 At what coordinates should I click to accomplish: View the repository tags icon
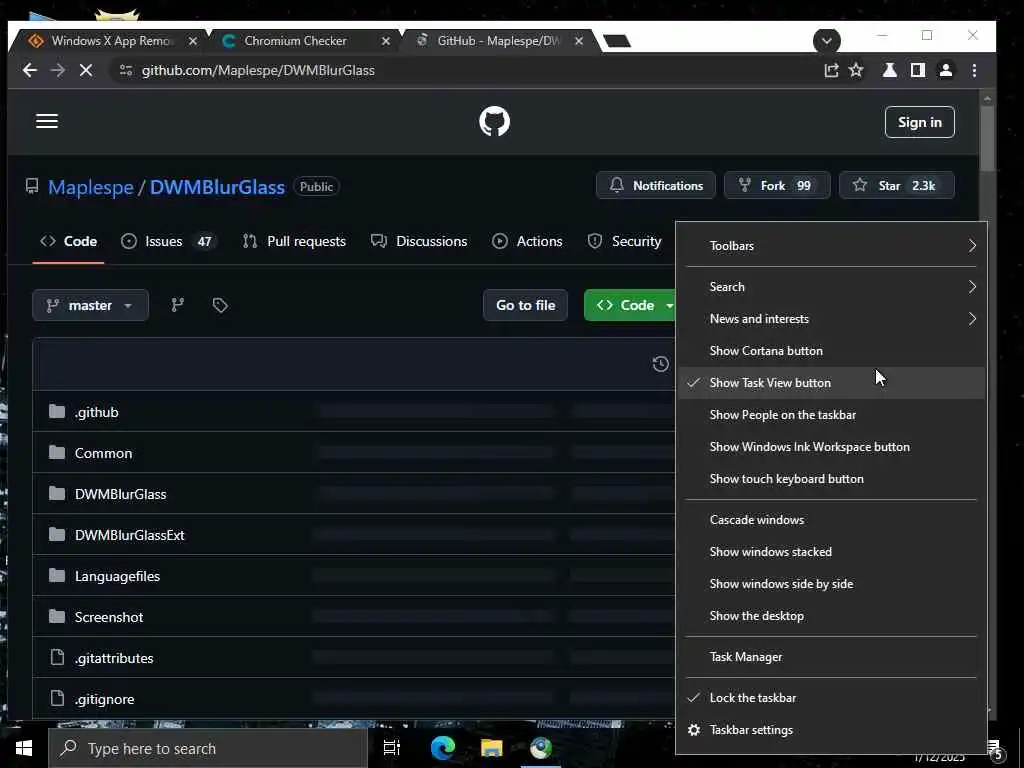point(220,305)
